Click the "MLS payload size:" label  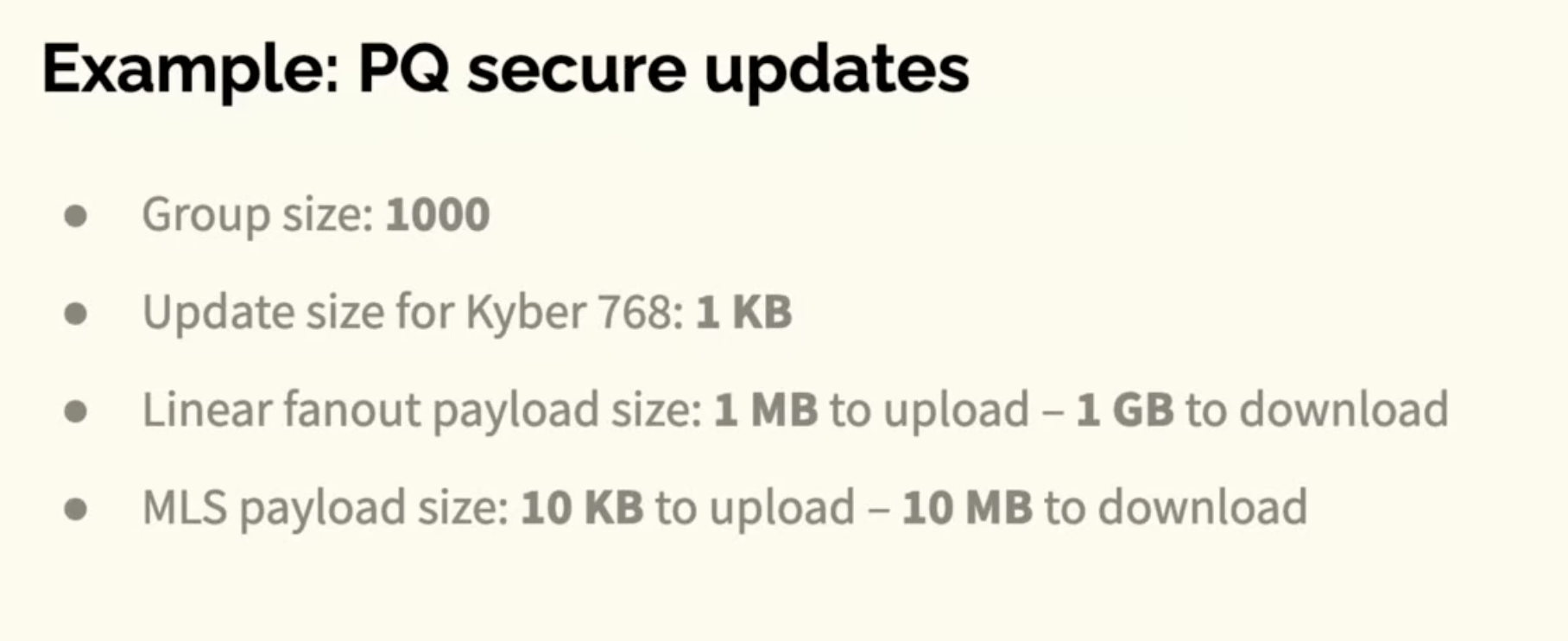pyautogui.click(x=326, y=509)
